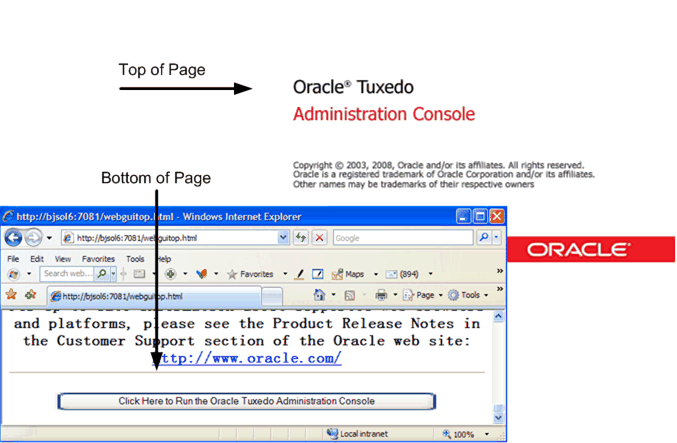Open the Page command bar menu

click(x=423, y=295)
